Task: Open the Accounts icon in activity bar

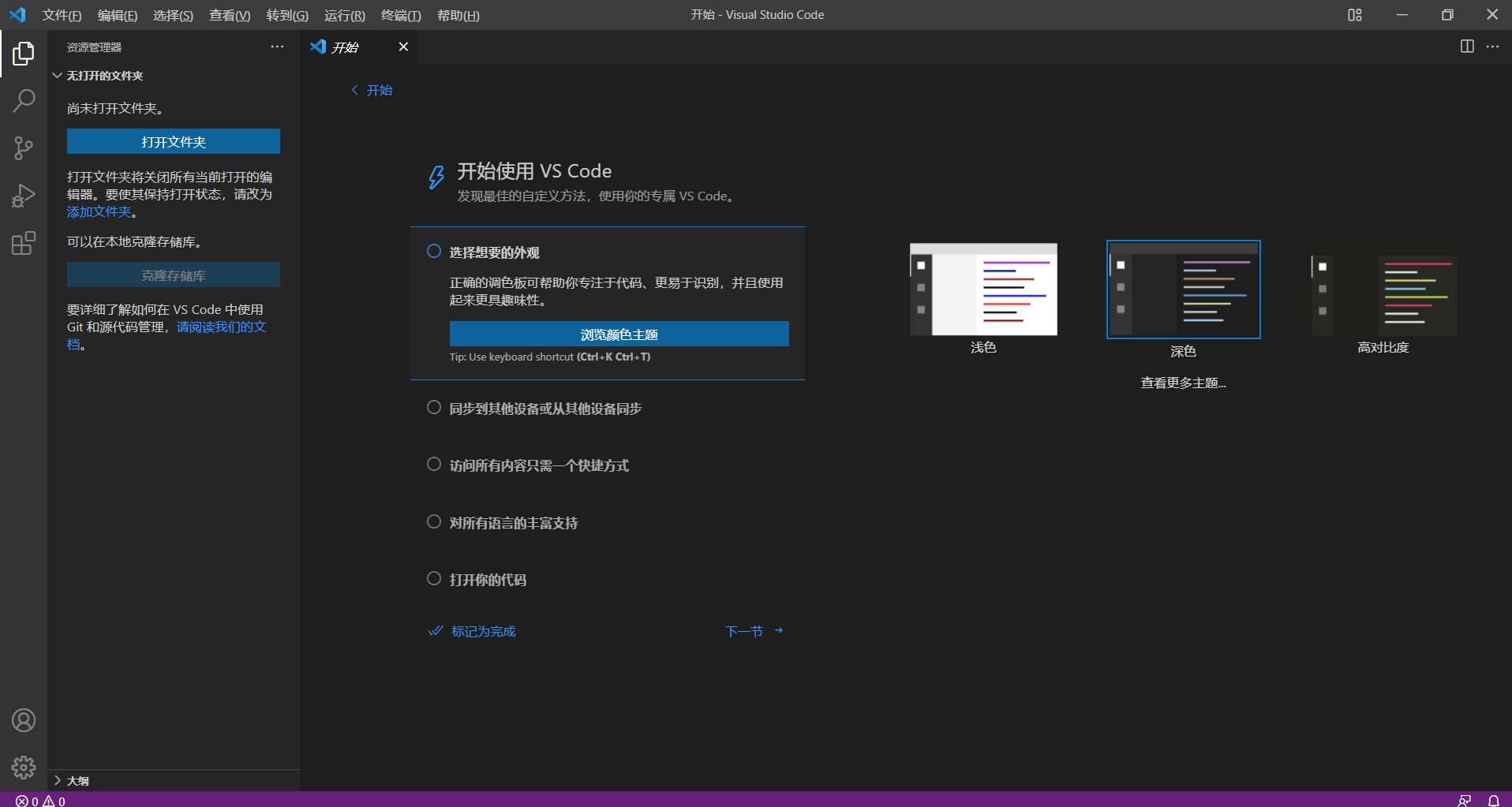Action: click(24, 720)
